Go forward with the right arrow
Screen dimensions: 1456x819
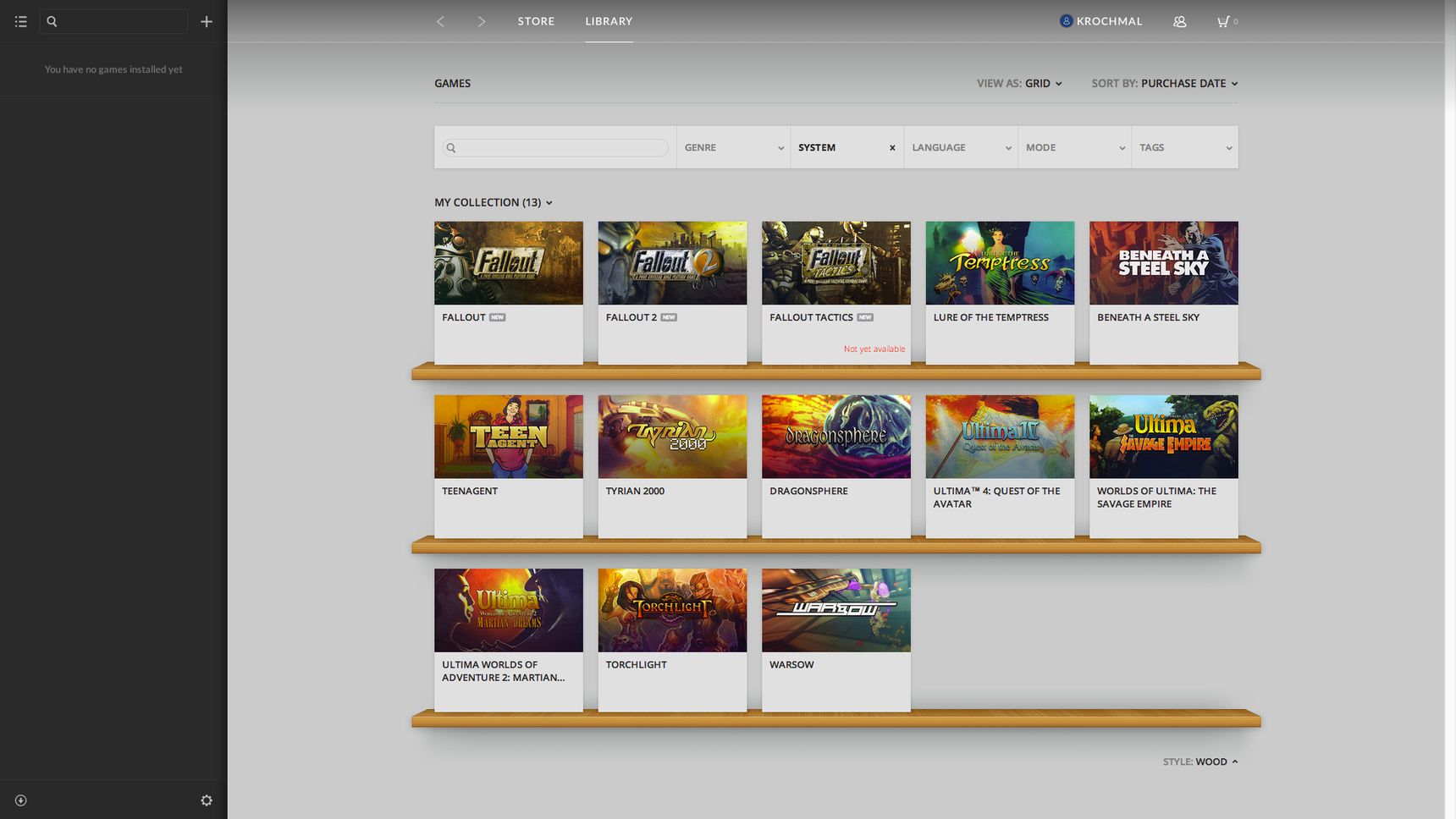point(481,21)
